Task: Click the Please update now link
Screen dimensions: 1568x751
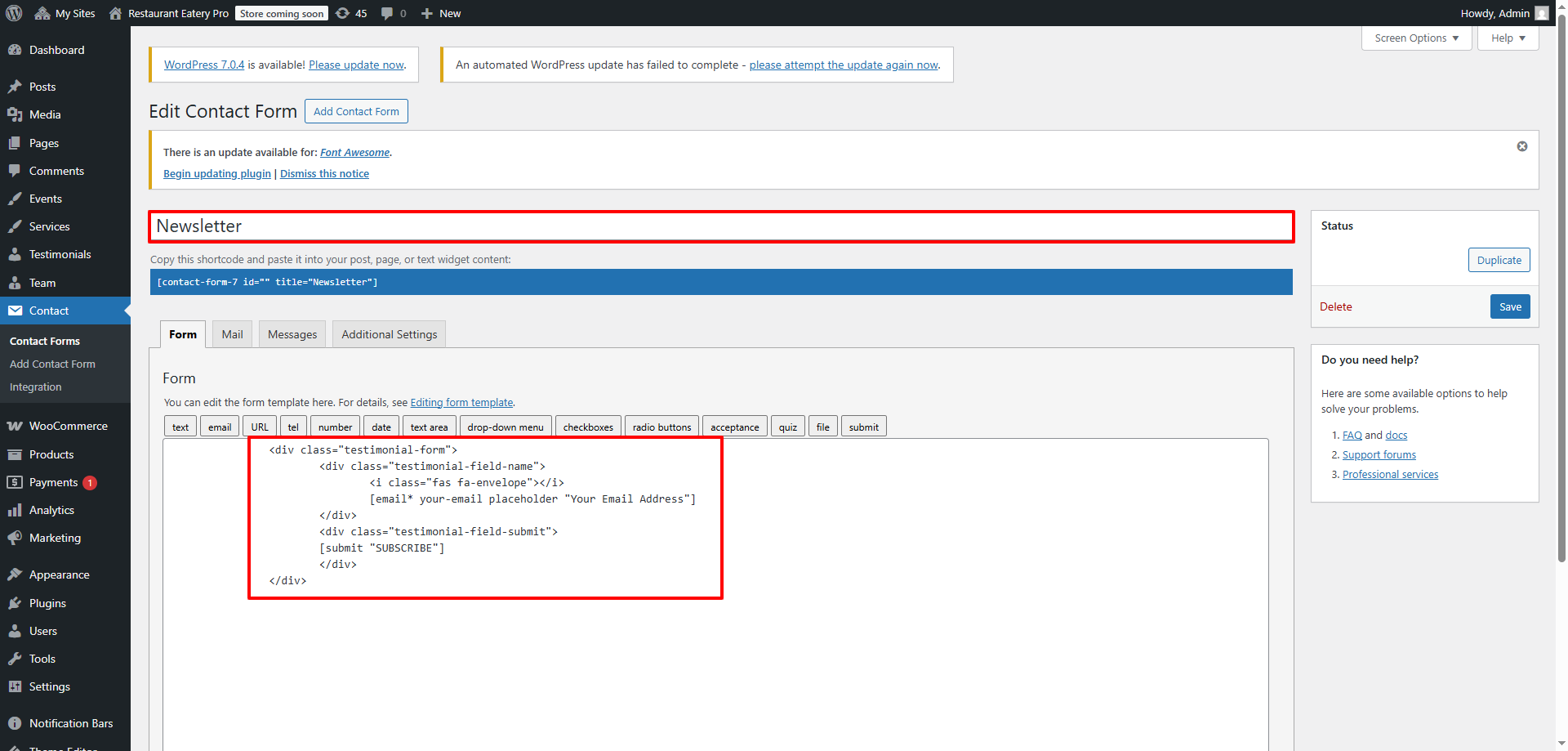Action: [x=356, y=65]
